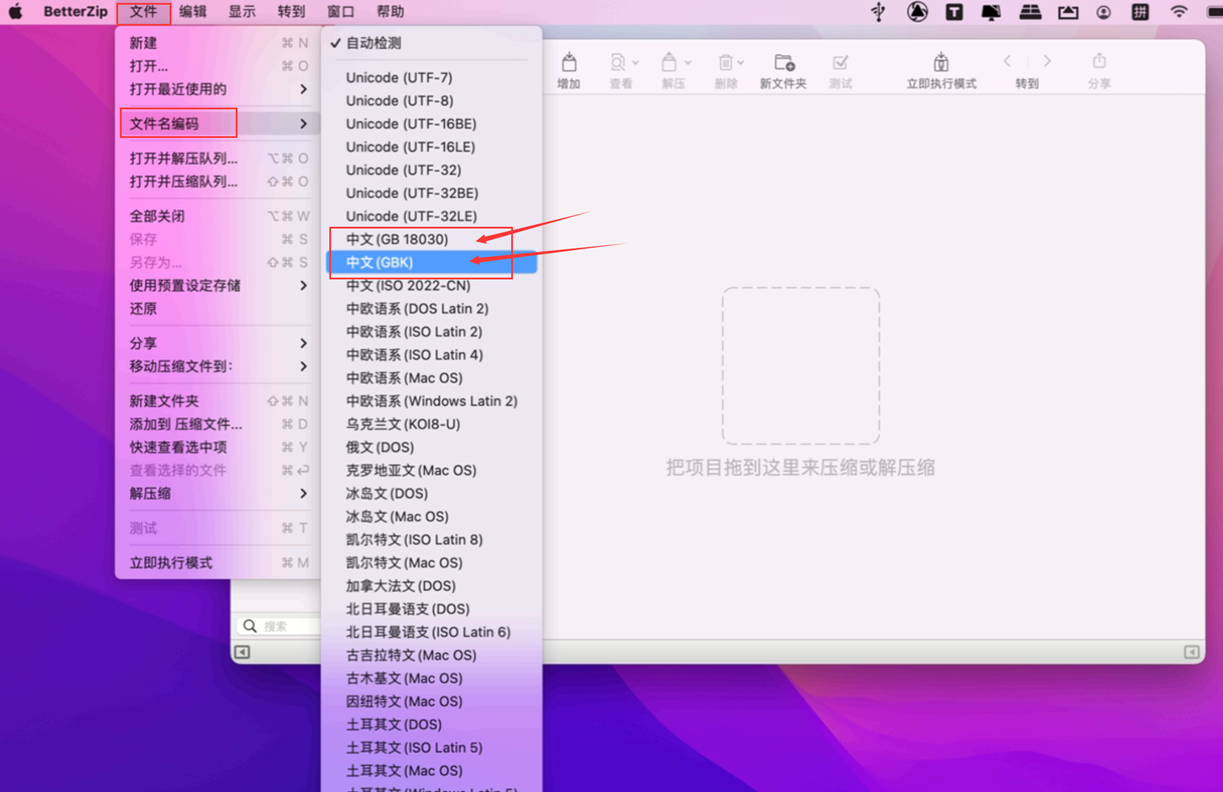Expand the 打开最近使用的 submenu
The image size is (1223, 792).
click(x=180, y=88)
